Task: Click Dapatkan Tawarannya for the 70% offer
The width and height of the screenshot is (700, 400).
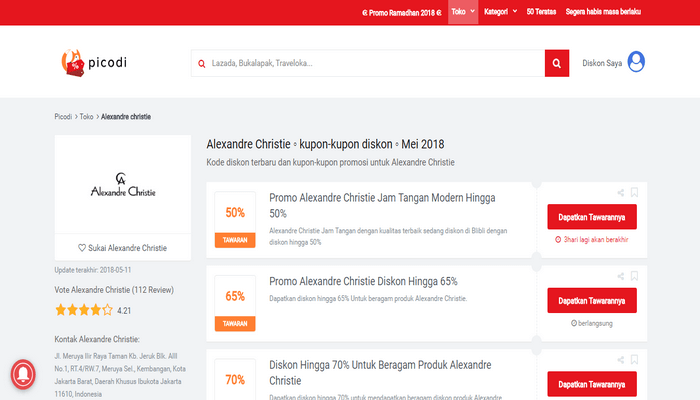Action: click(x=592, y=384)
